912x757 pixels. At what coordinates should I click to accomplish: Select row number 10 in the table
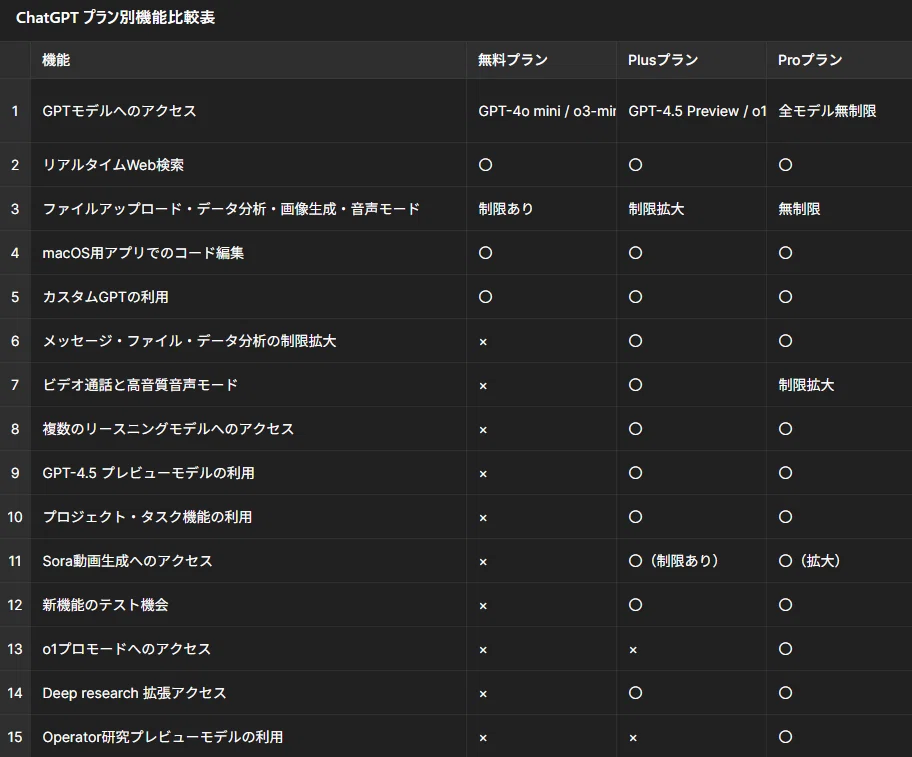(x=15, y=517)
